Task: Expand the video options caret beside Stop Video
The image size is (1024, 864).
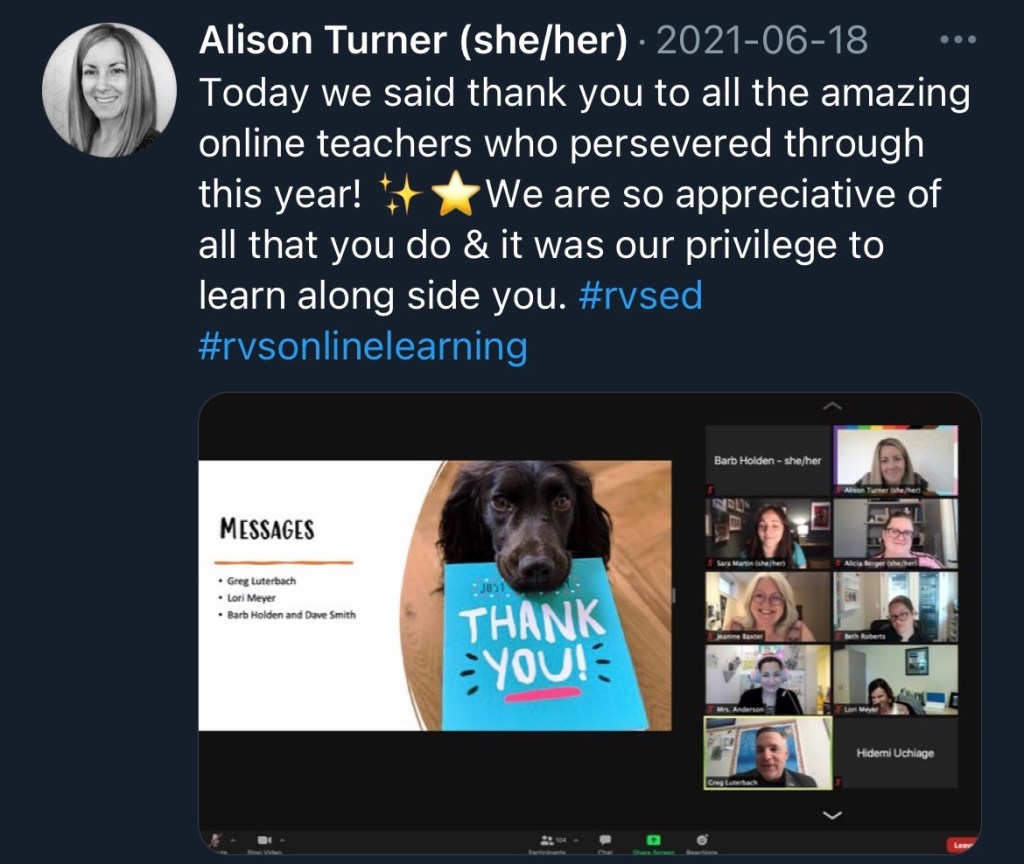Action: [282, 840]
